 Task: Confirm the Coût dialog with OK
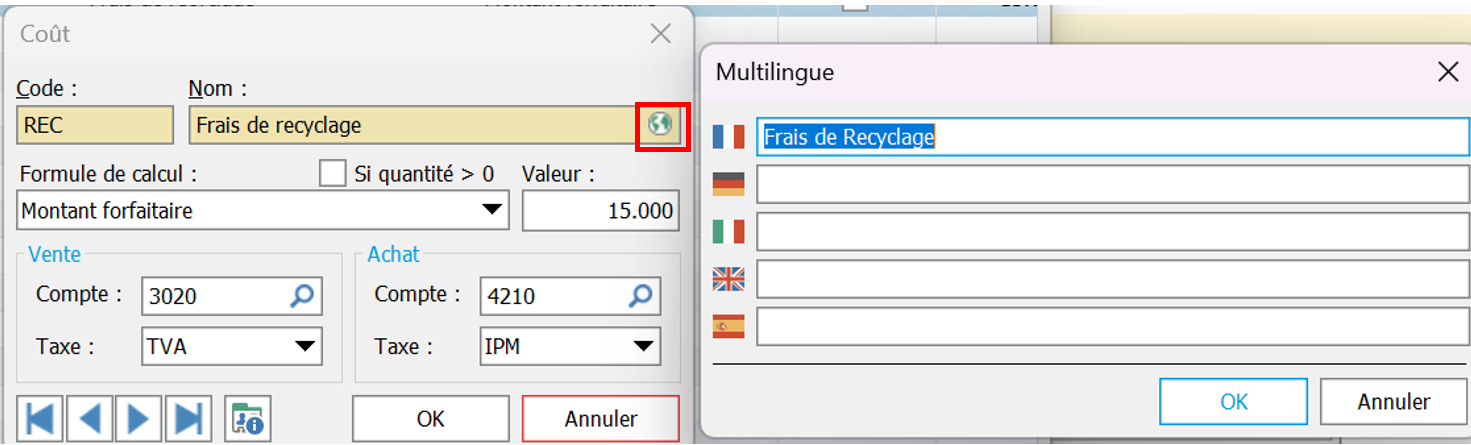[x=431, y=418]
